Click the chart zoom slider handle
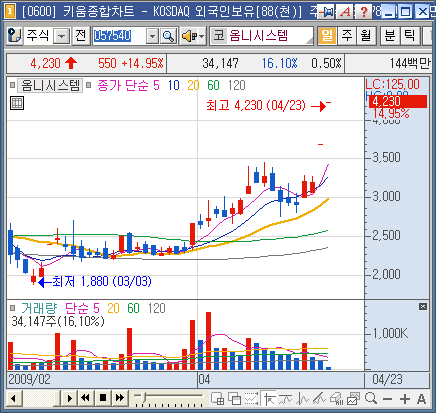 click(144, 397)
